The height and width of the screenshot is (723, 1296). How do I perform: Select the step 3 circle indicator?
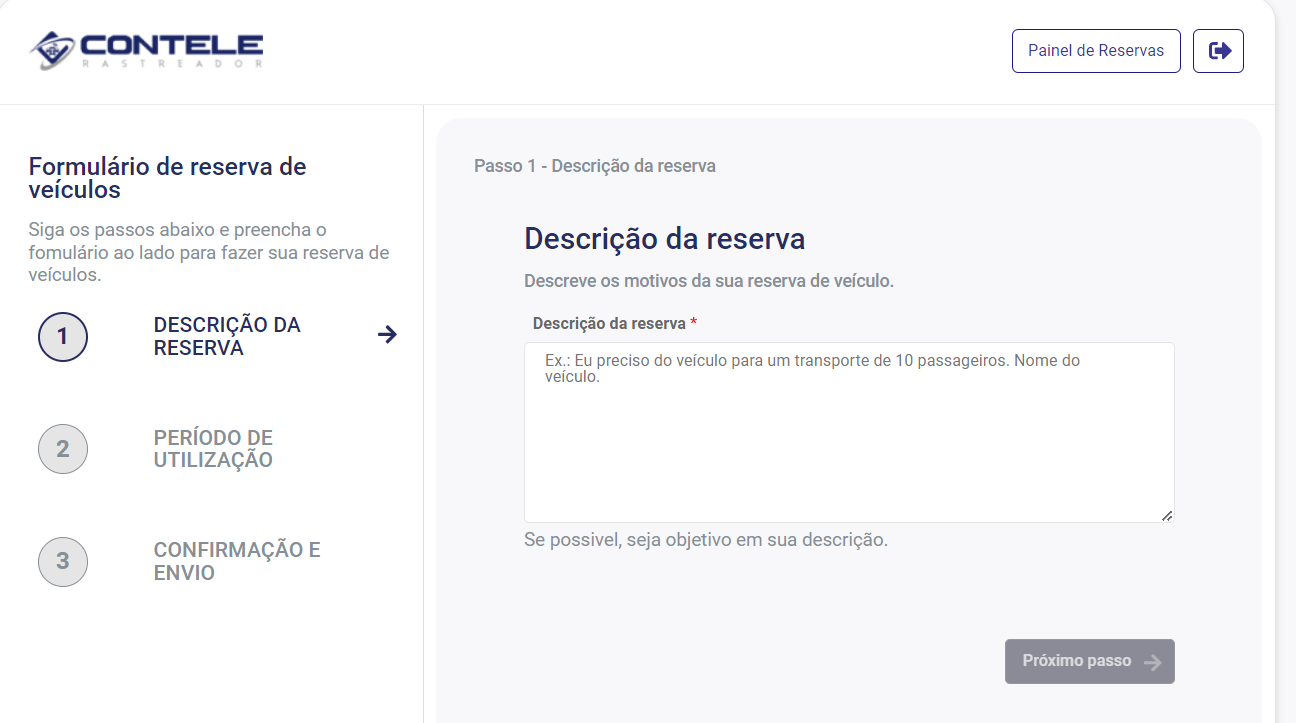pyautogui.click(x=62, y=562)
